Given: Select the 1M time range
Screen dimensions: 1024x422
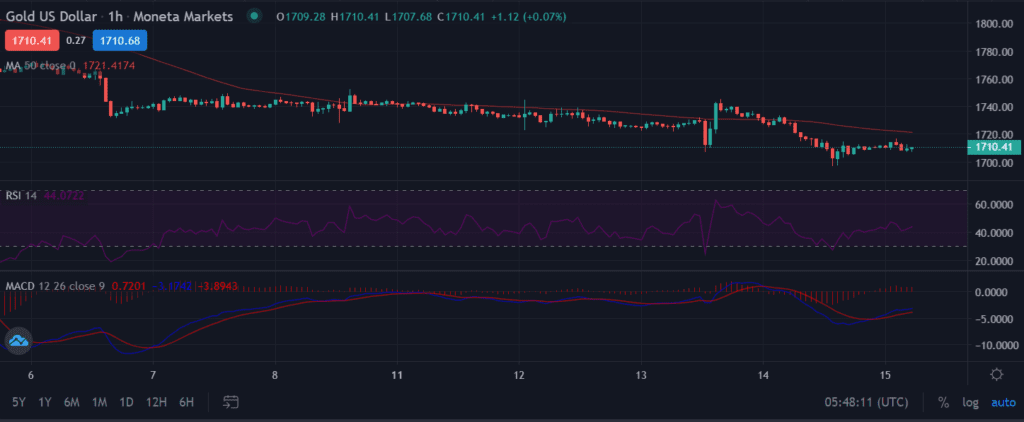Looking at the screenshot, I should [x=100, y=402].
